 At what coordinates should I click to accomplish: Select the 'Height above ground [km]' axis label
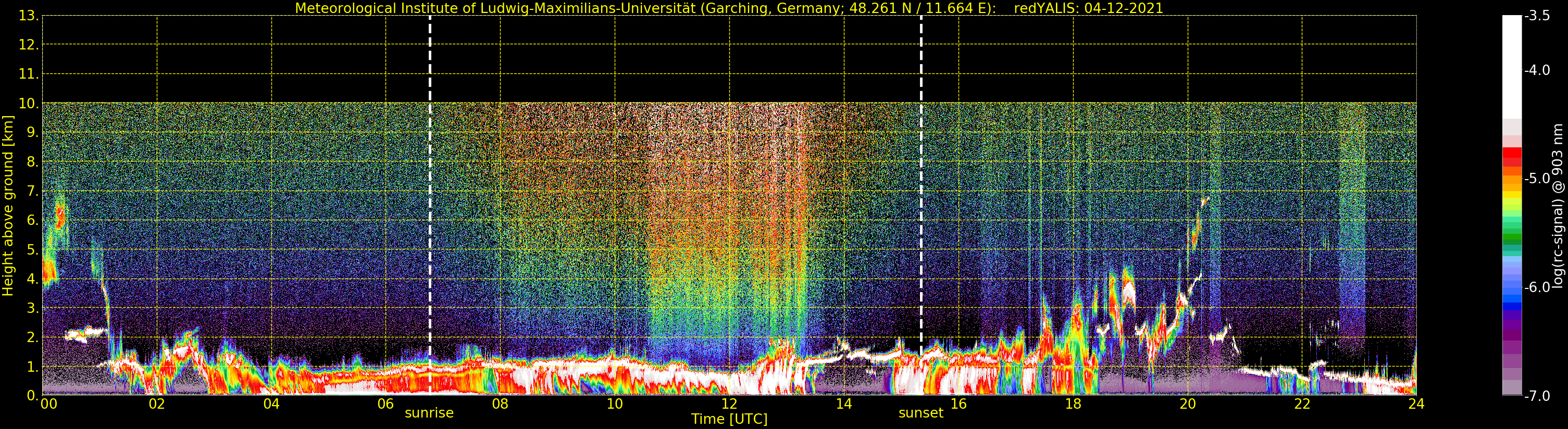[8, 206]
